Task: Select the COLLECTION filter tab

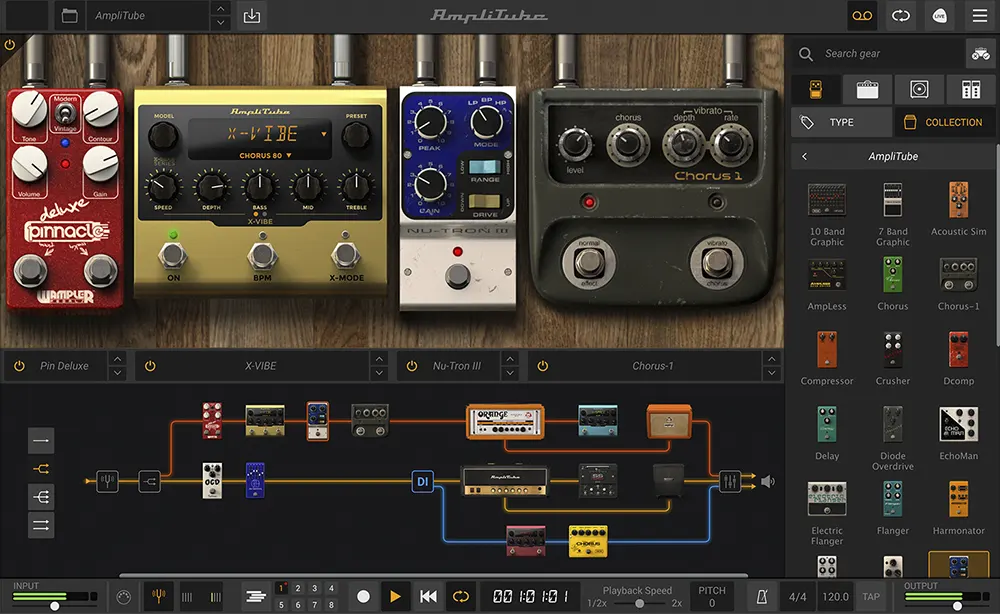Action: [945, 122]
